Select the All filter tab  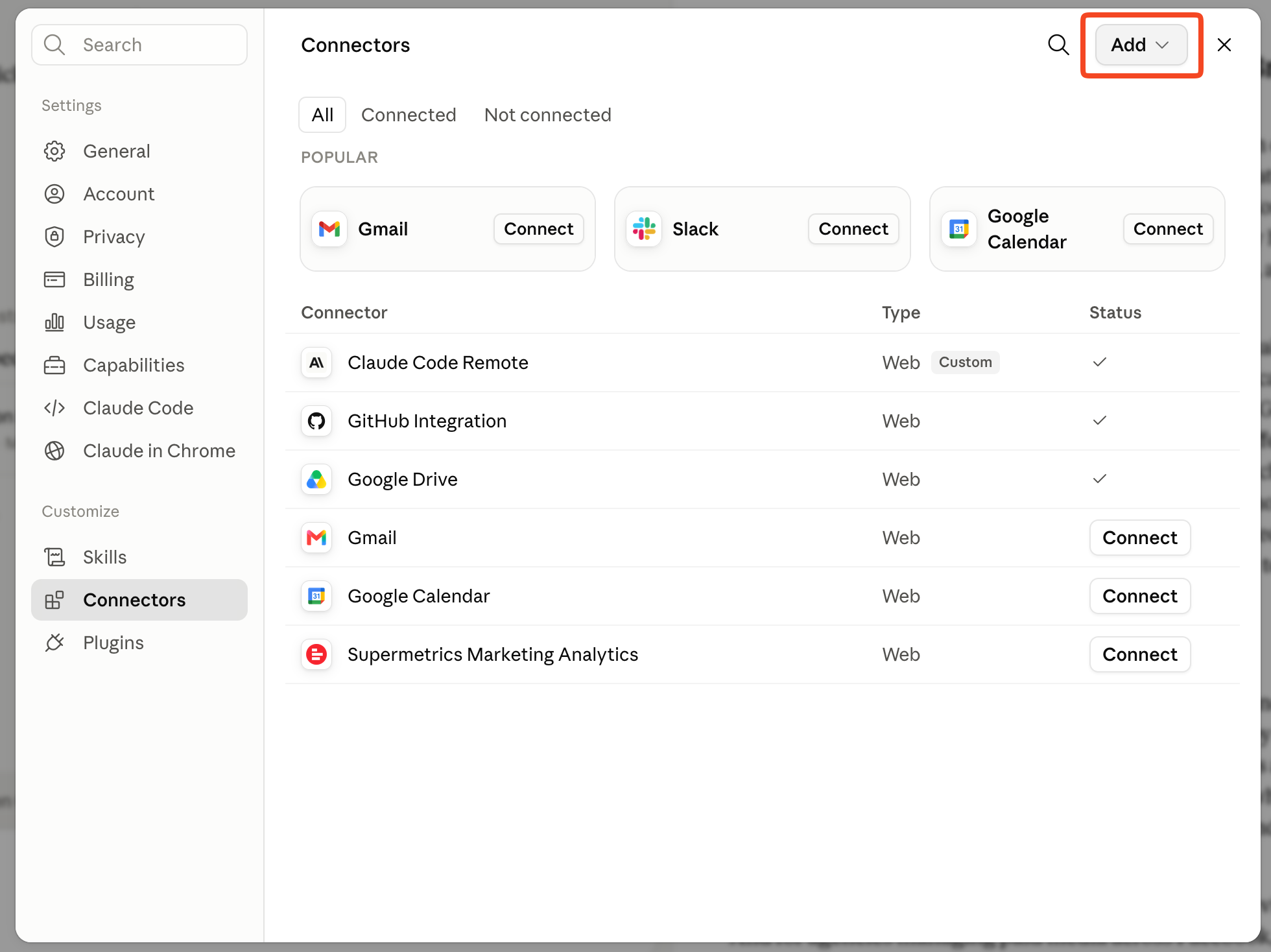[x=322, y=115]
